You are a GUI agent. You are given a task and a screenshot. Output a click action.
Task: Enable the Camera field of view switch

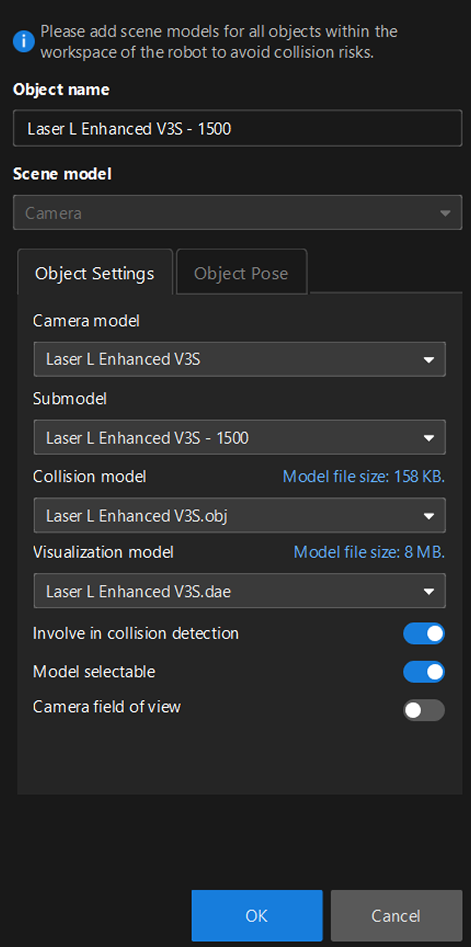coord(424,710)
